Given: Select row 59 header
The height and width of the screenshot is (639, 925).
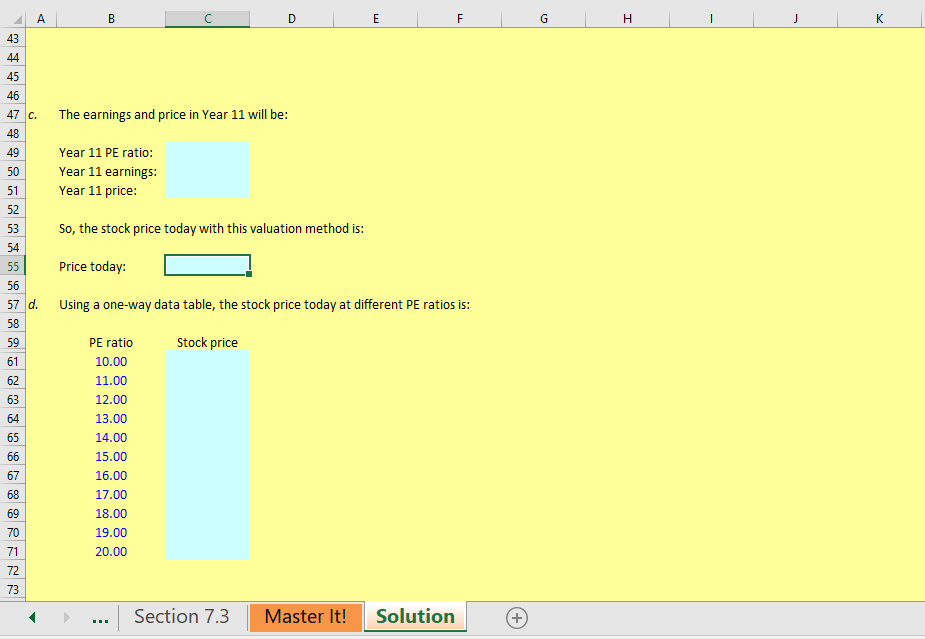Looking at the screenshot, I should pos(13,343).
